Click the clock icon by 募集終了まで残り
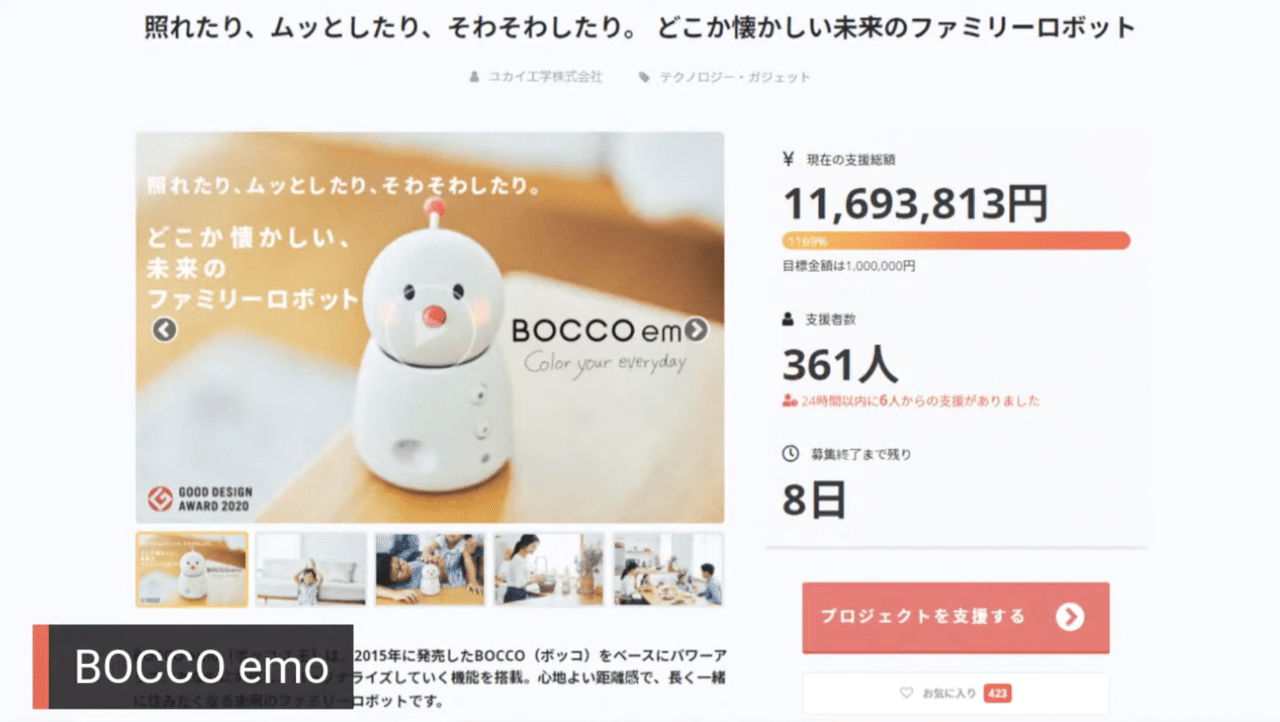The width and height of the screenshot is (1280, 722). tap(789, 454)
